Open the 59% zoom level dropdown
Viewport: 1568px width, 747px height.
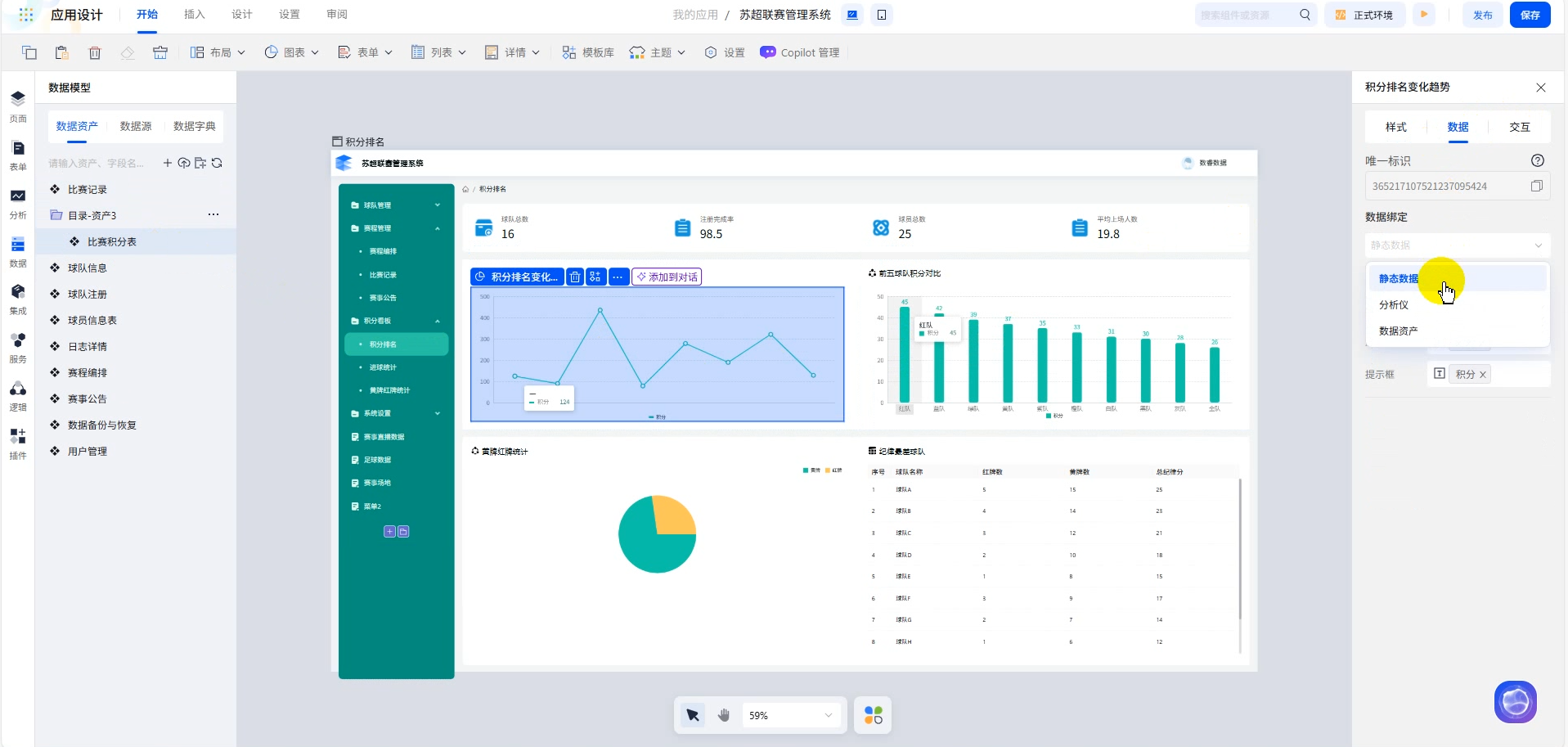tap(790, 715)
